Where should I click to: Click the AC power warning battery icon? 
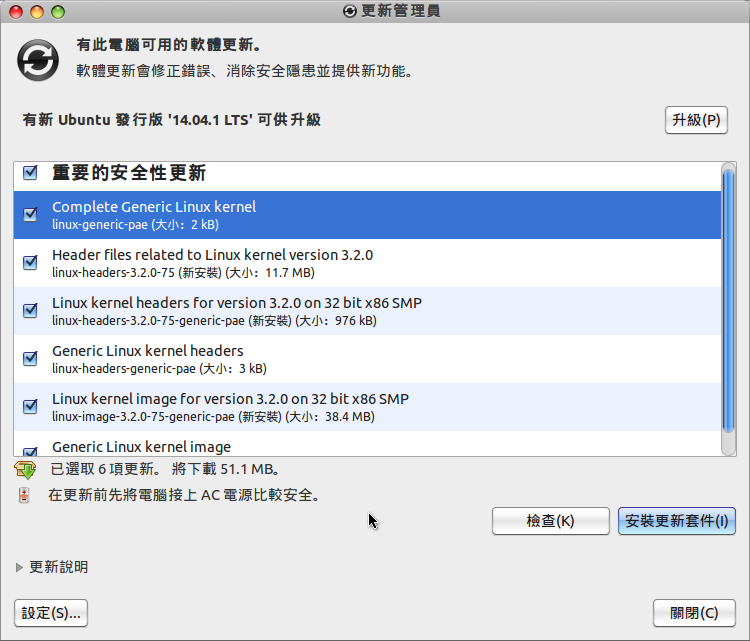[25, 495]
